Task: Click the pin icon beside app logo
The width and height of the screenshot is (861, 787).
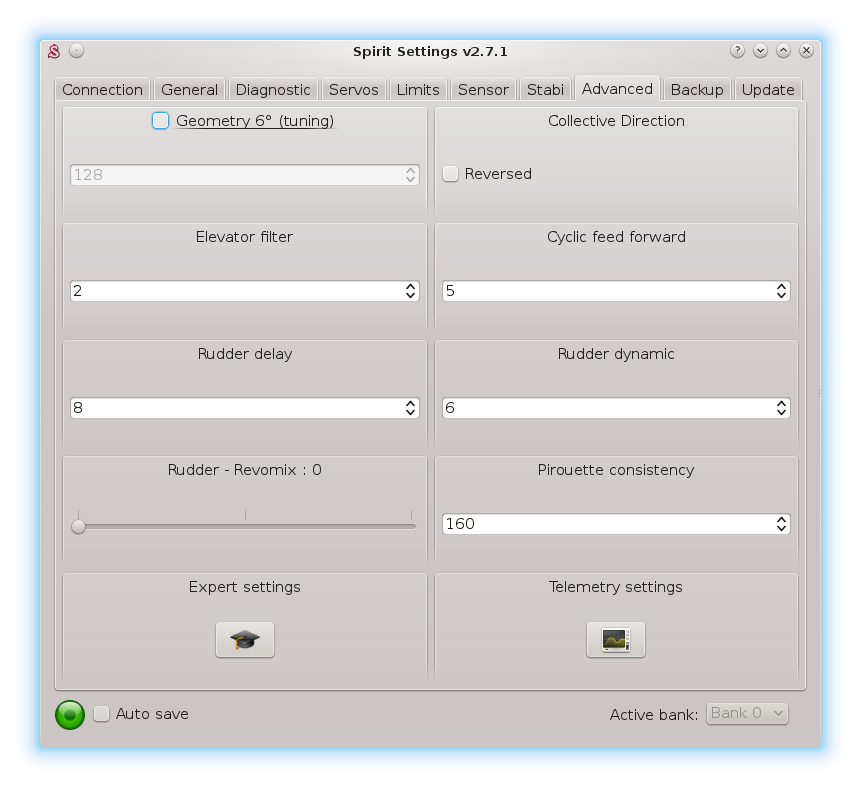Action: point(77,51)
